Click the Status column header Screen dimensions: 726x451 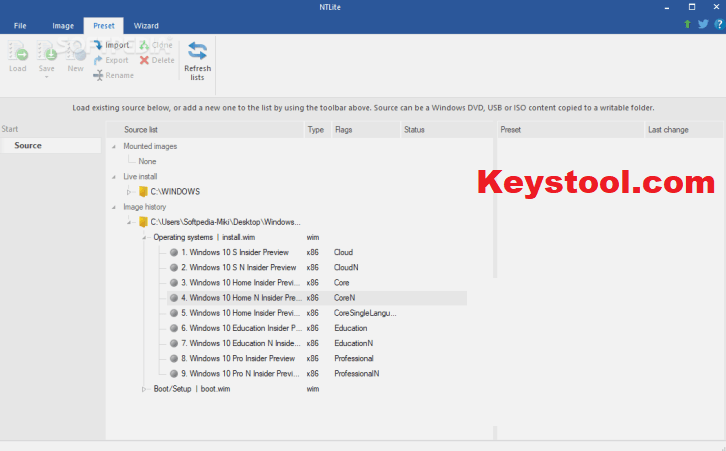(447, 130)
